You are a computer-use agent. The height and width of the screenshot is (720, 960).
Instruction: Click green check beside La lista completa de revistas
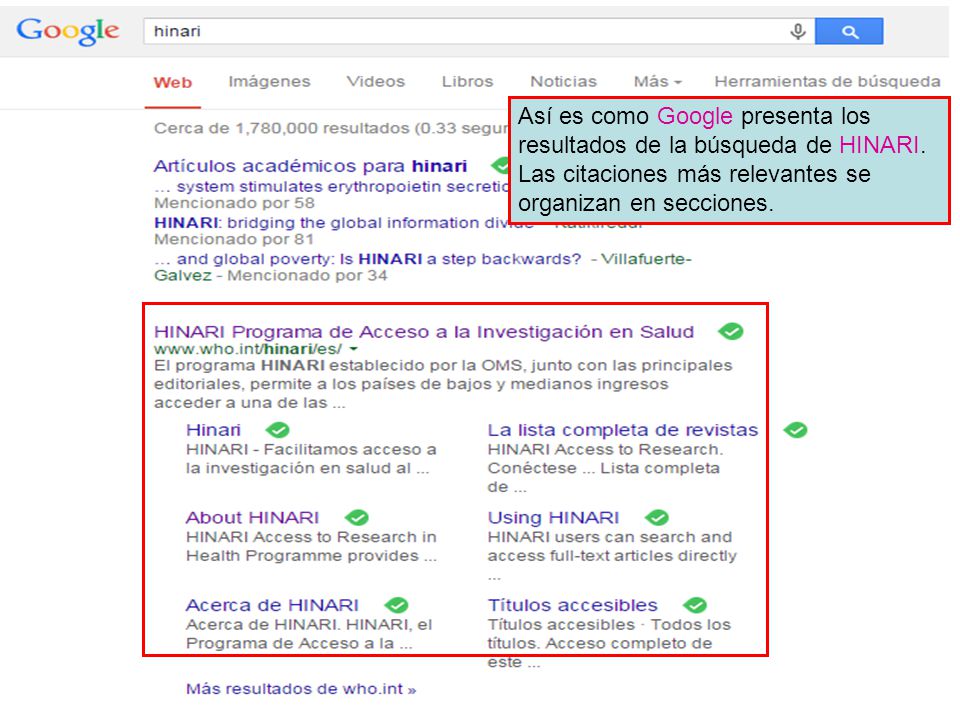(795, 430)
